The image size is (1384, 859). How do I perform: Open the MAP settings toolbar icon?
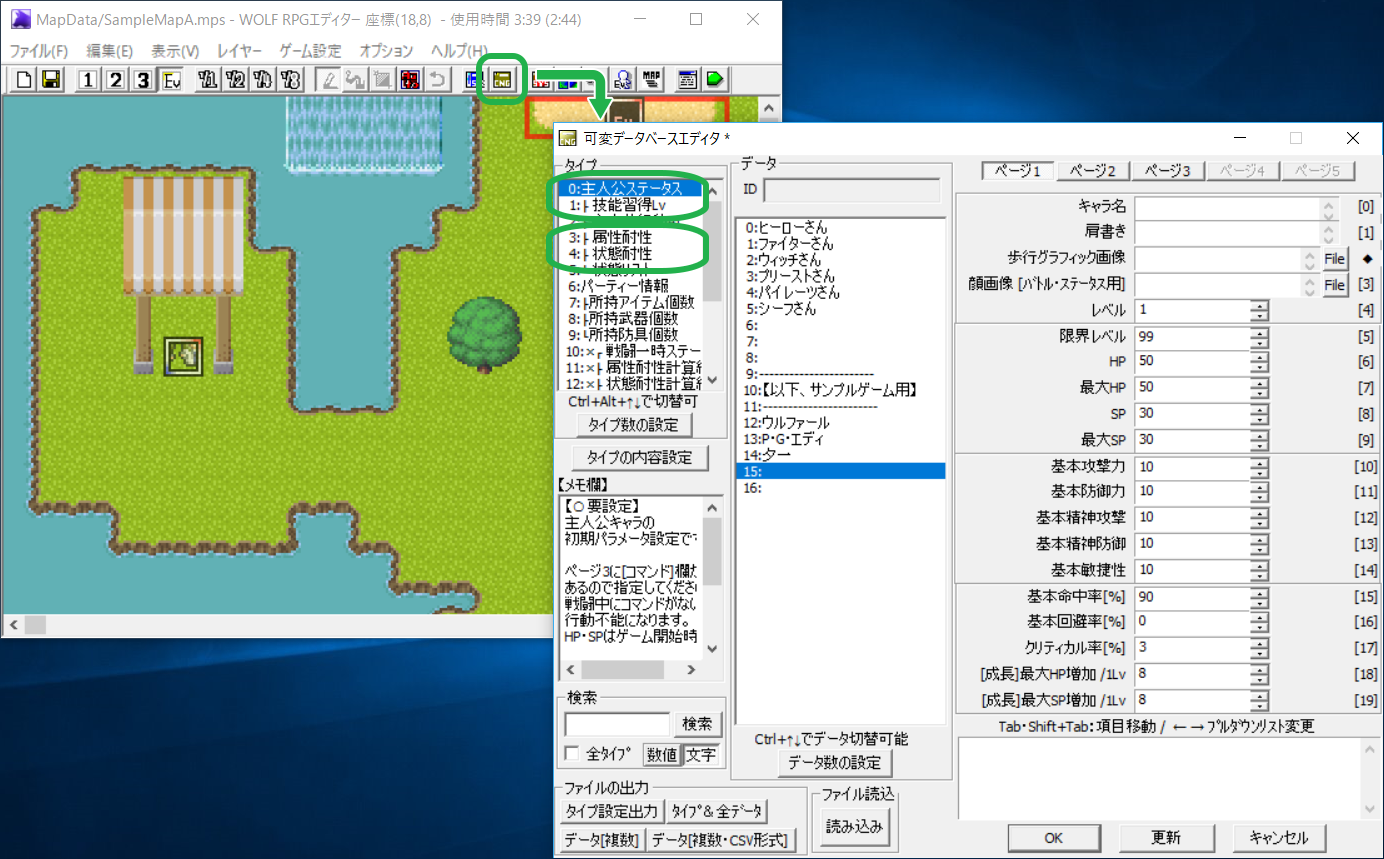(x=651, y=80)
